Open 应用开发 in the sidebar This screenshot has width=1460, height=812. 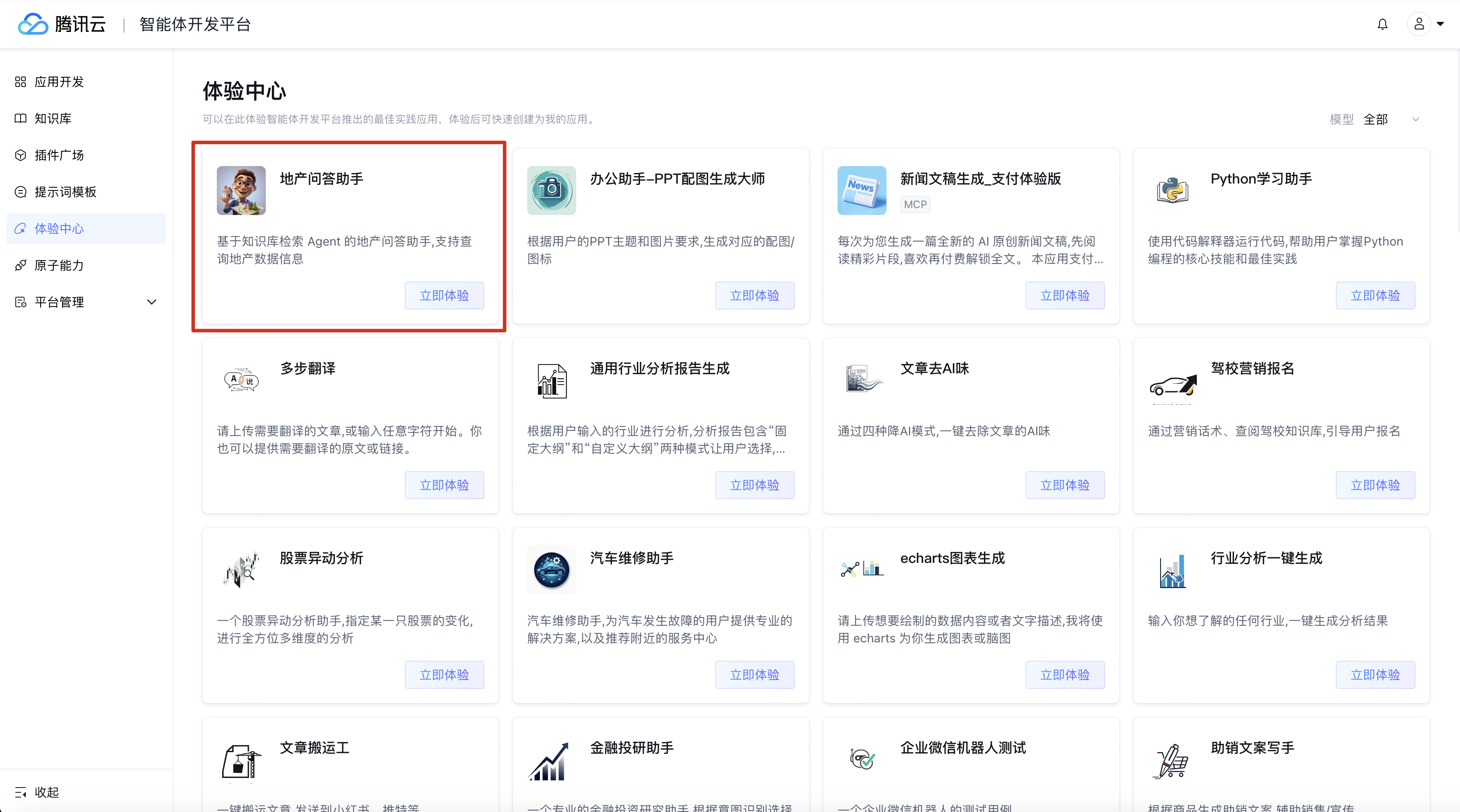click(59, 82)
